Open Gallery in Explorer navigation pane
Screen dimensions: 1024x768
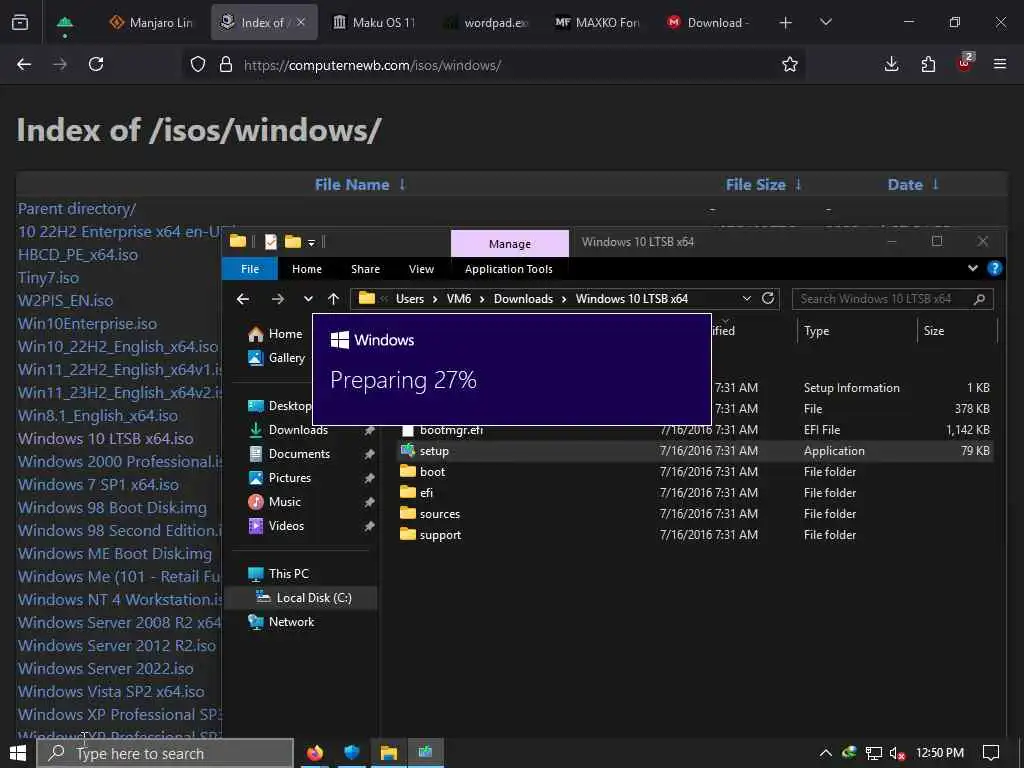[276, 358]
